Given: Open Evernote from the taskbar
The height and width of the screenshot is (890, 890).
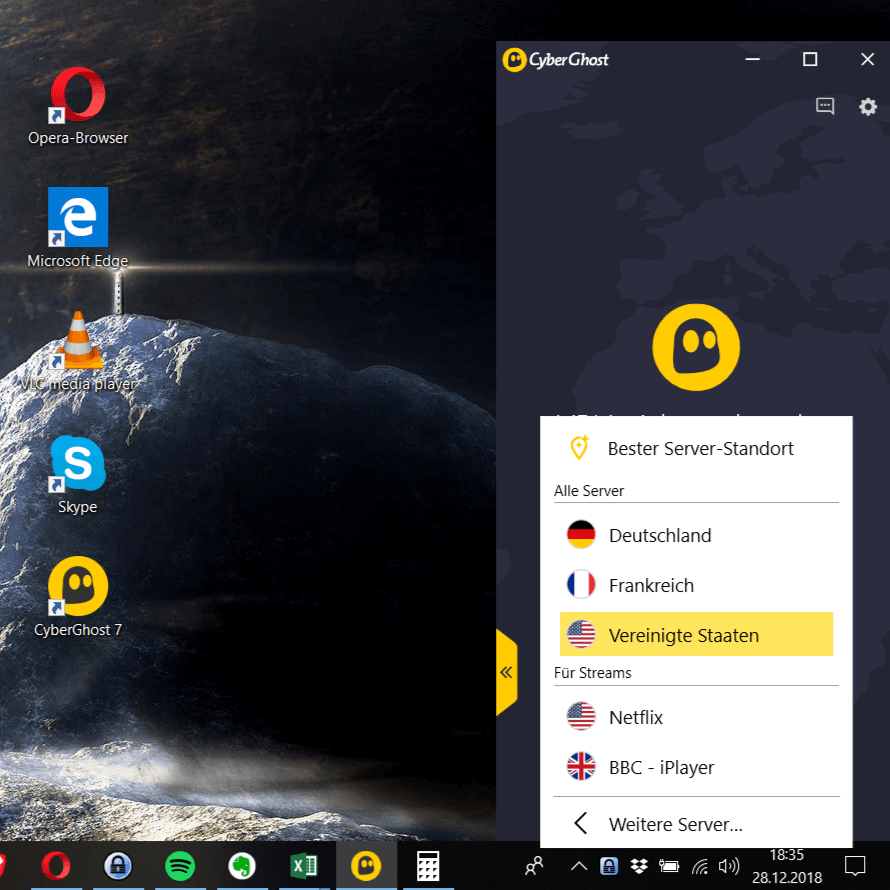Looking at the screenshot, I should [242, 867].
